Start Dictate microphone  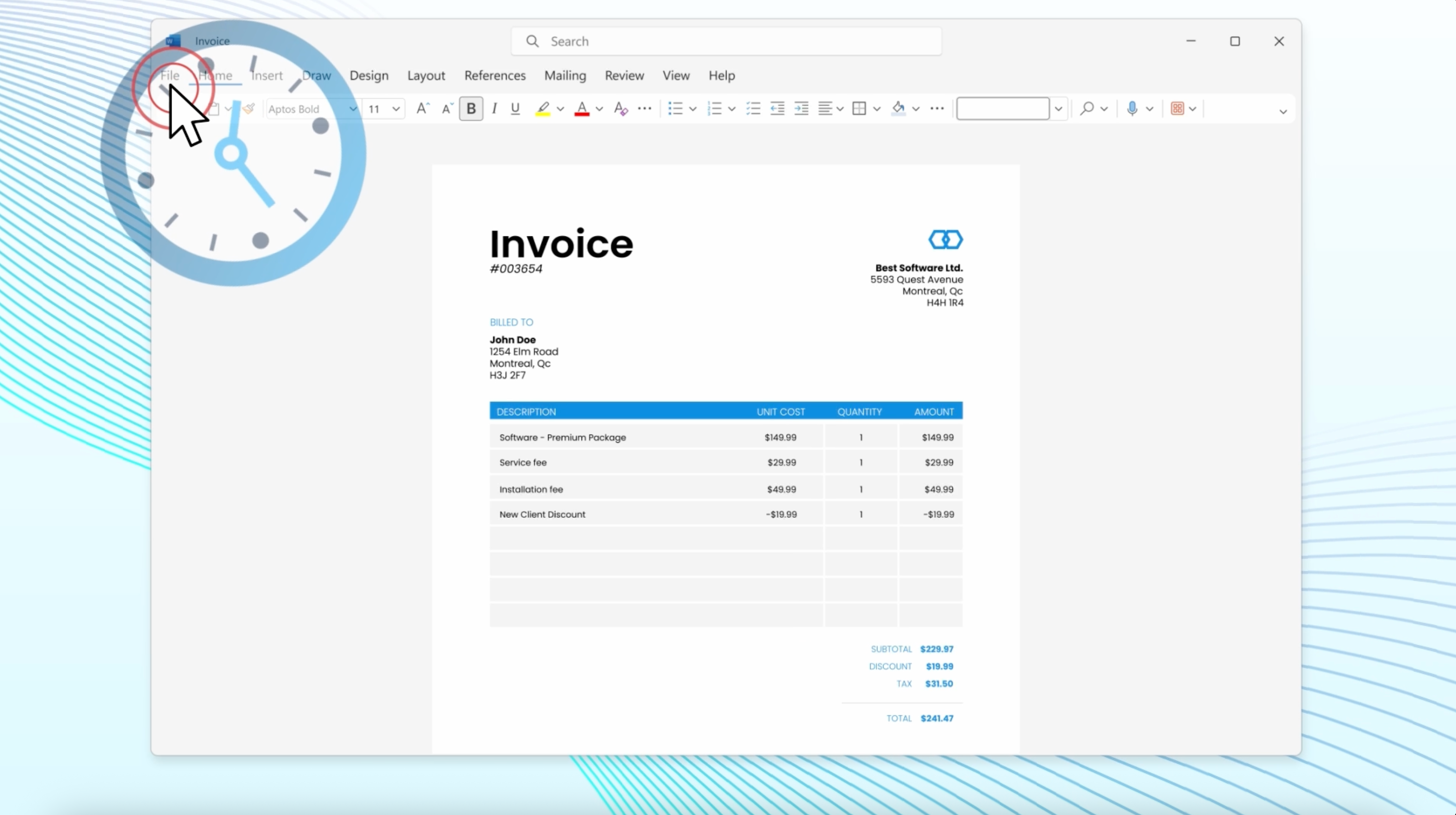tap(1132, 108)
